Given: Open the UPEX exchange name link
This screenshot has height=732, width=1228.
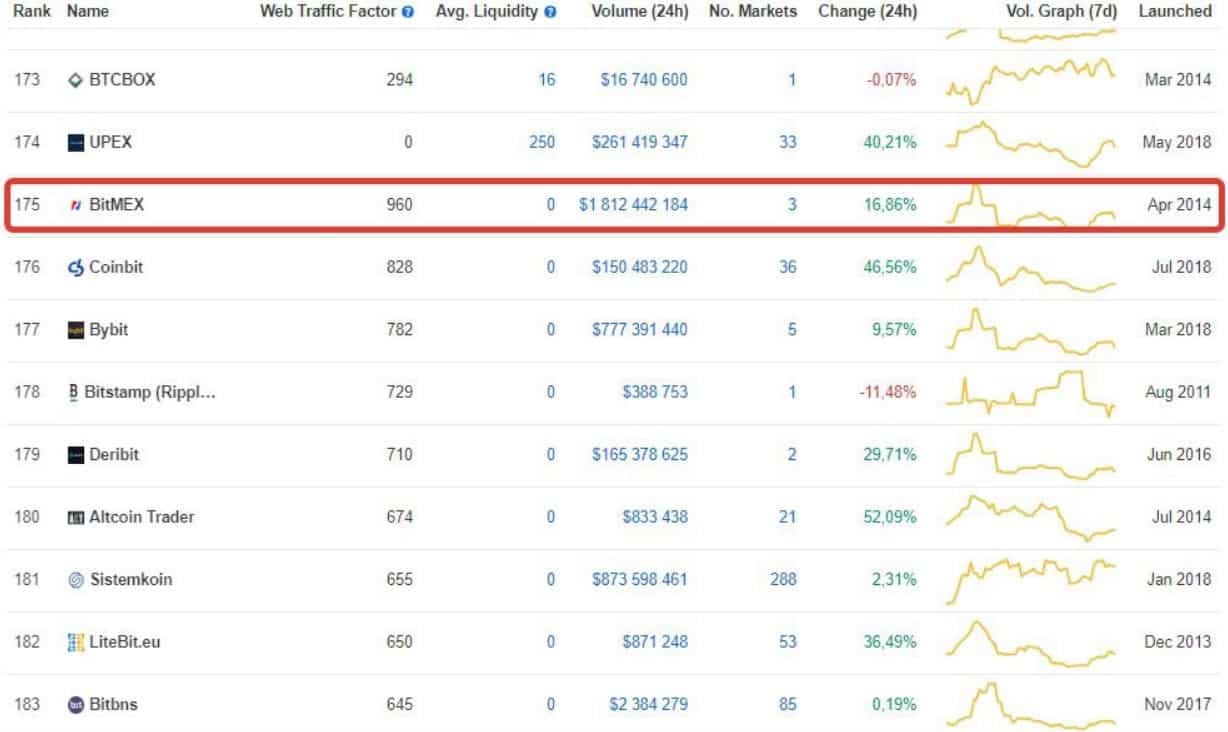Looking at the screenshot, I should click(x=110, y=142).
